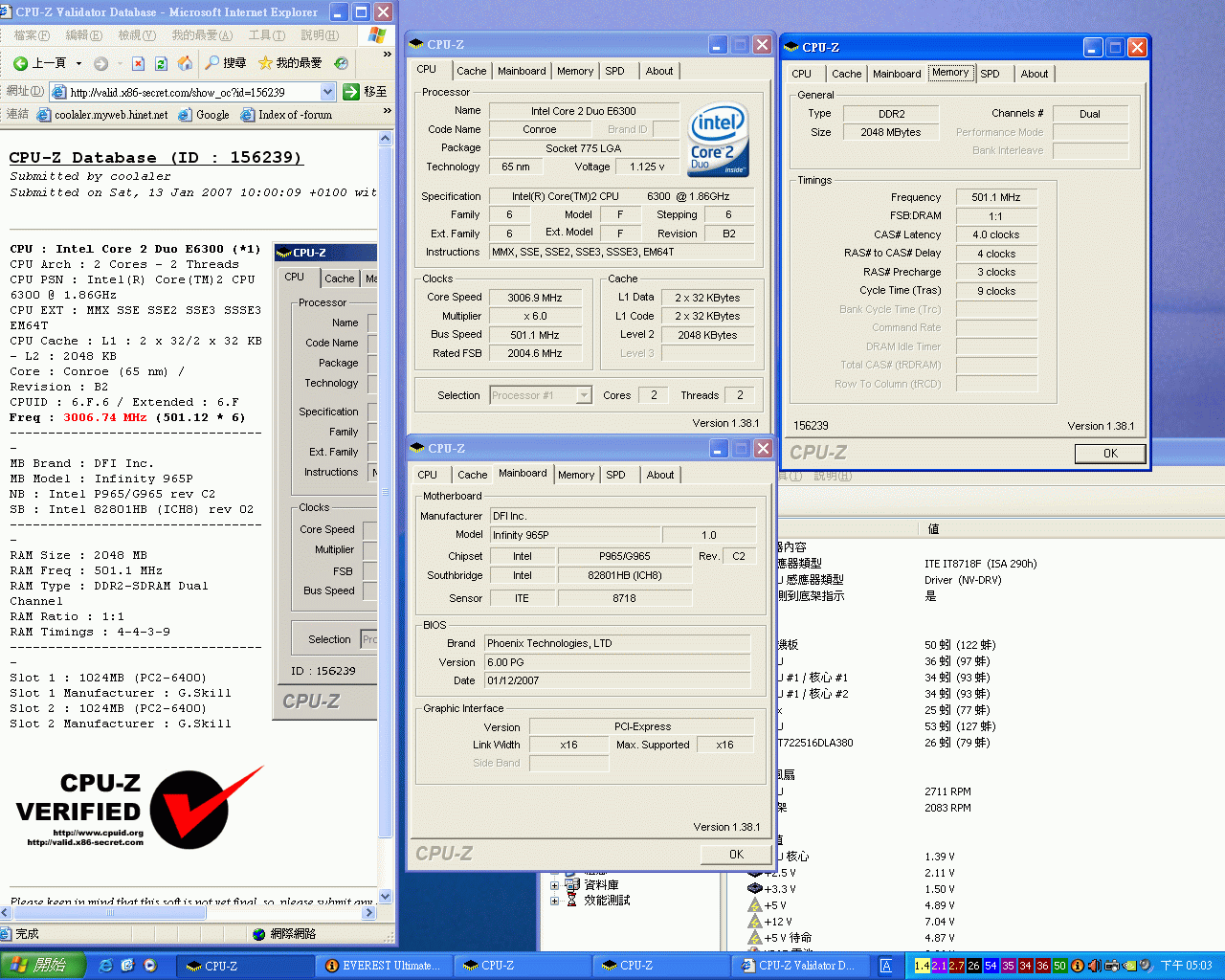Launch Internet Explorer from Quick Launch
The image size is (1225, 980).
click(x=105, y=966)
